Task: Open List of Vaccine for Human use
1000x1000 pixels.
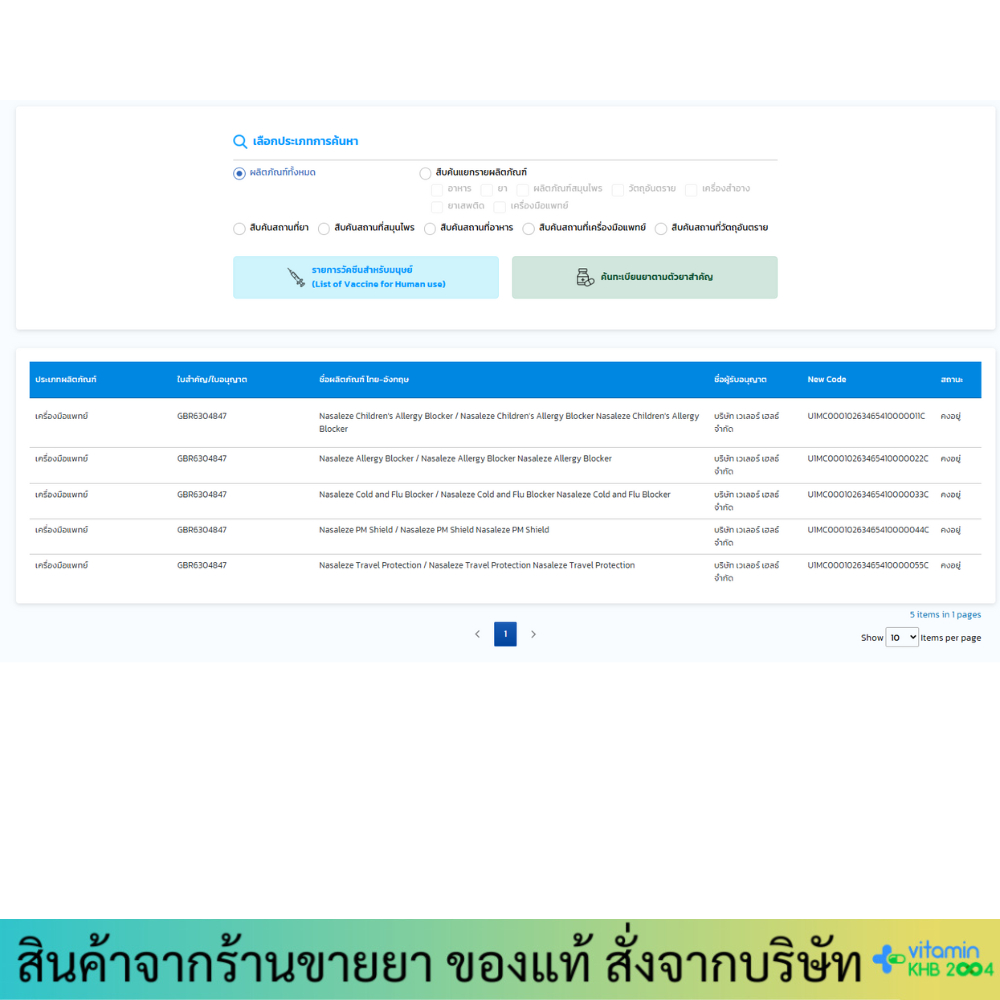Action: pyautogui.click(x=366, y=277)
